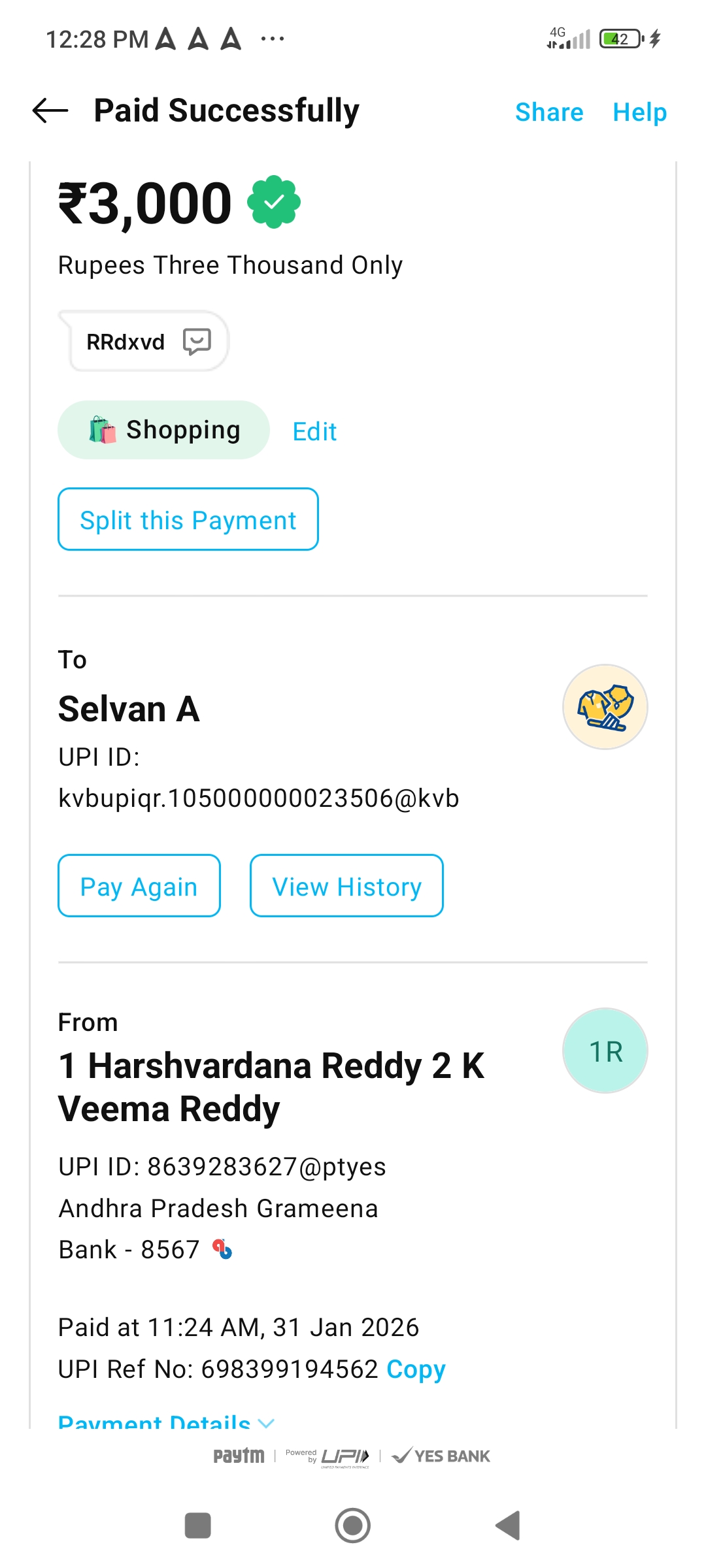706x1568 pixels.
Task: Tap the message bubble icon beside RRdxvd
Action: point(197,342)
